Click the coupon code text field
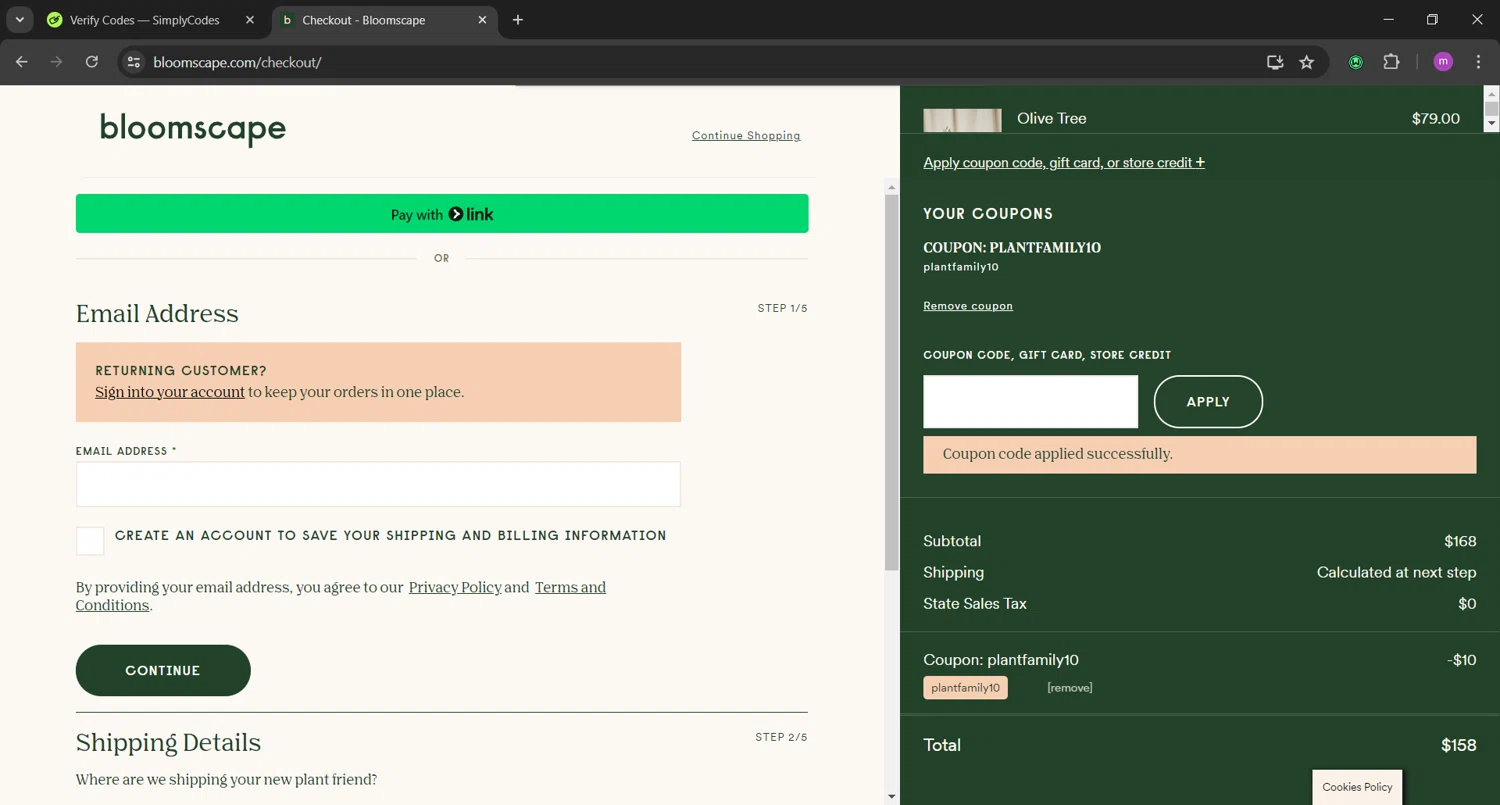1500x805 pixels. (1030, 402)
